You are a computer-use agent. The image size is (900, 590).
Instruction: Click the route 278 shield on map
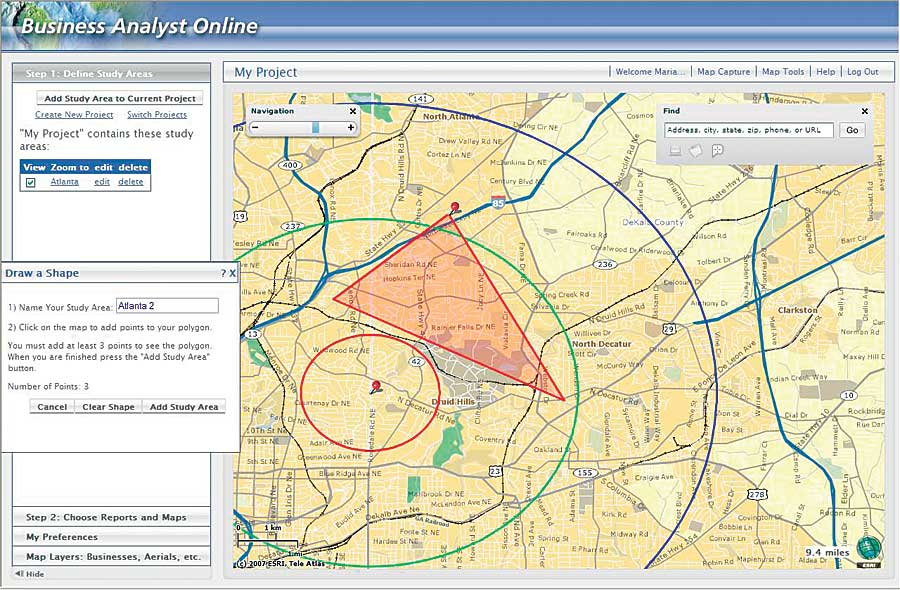click(x=757, y=495)
